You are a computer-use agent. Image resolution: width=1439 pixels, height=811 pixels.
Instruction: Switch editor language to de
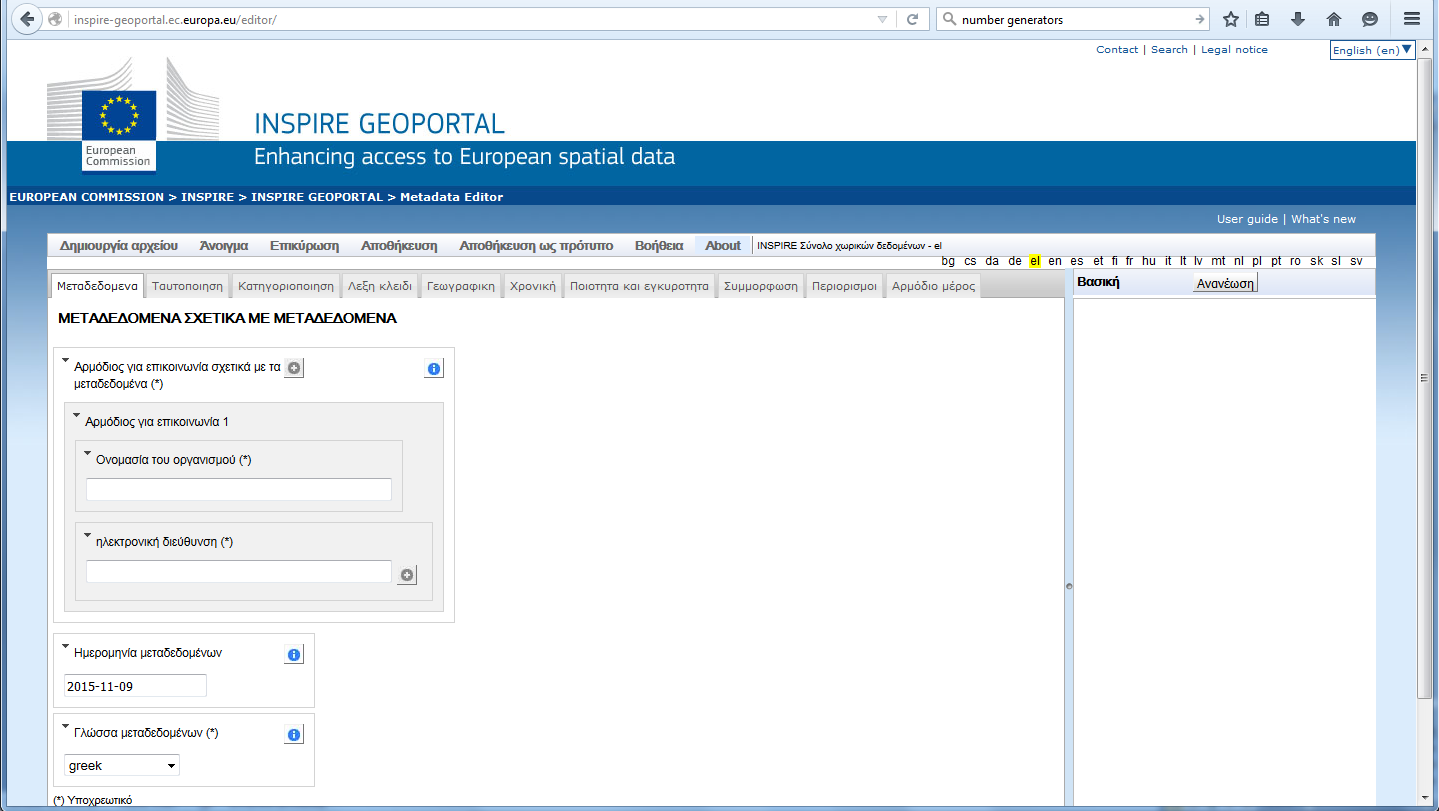click(x=1015, y=261)
